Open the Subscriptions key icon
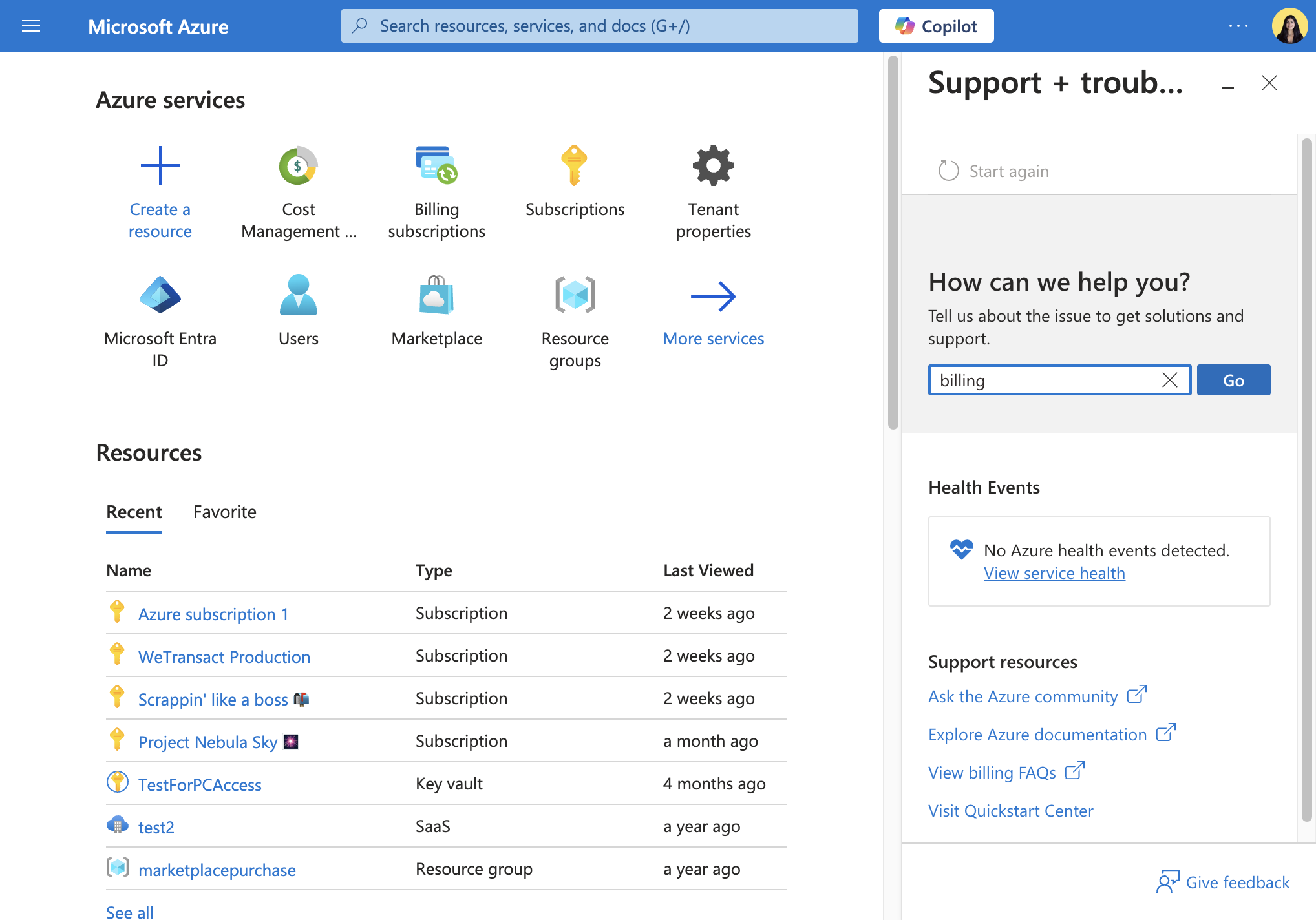The height and width of the screenshot is (920, 1316). (x=574, y=165)
